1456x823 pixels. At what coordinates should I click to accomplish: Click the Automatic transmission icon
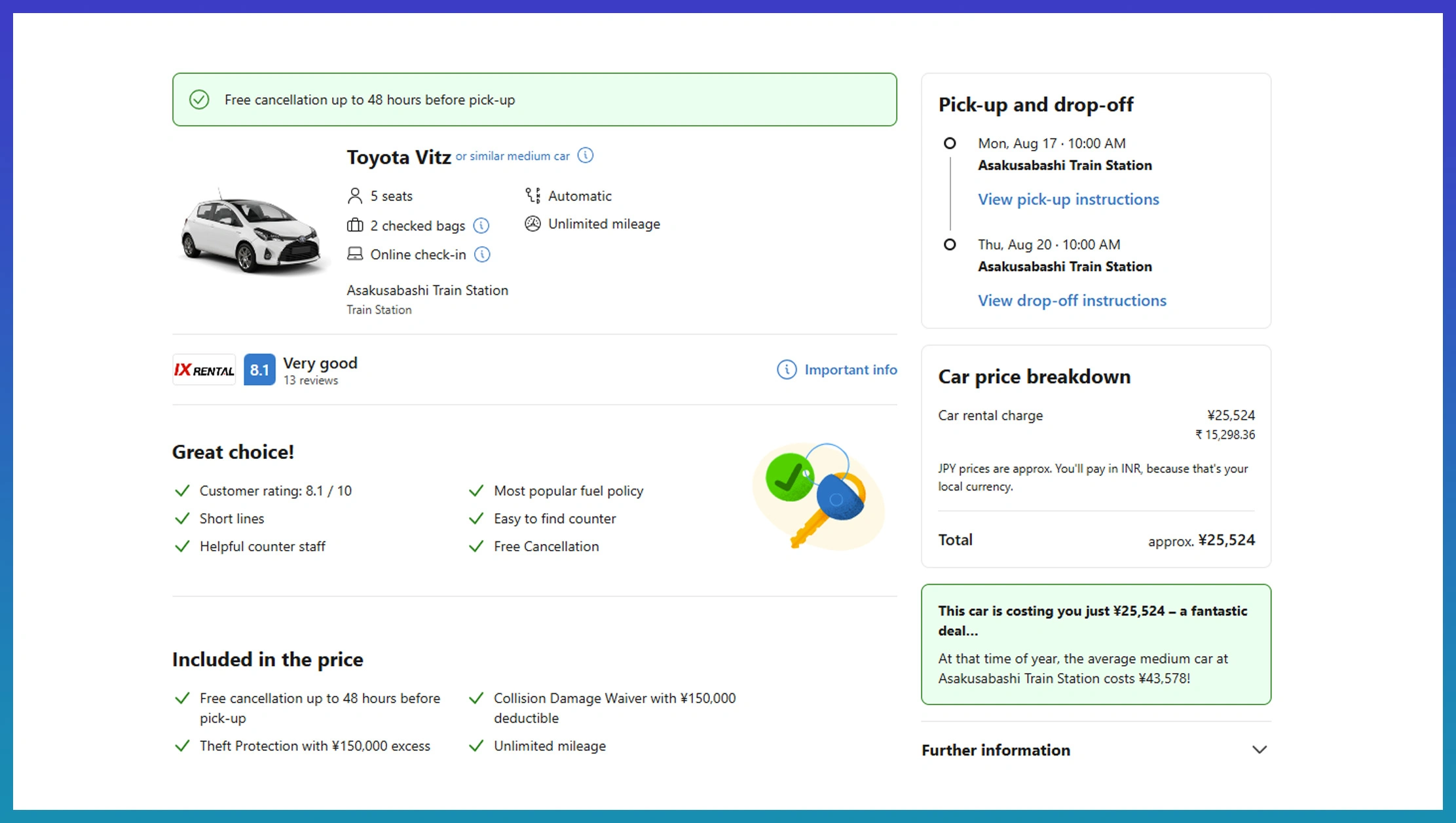(532, 195)
